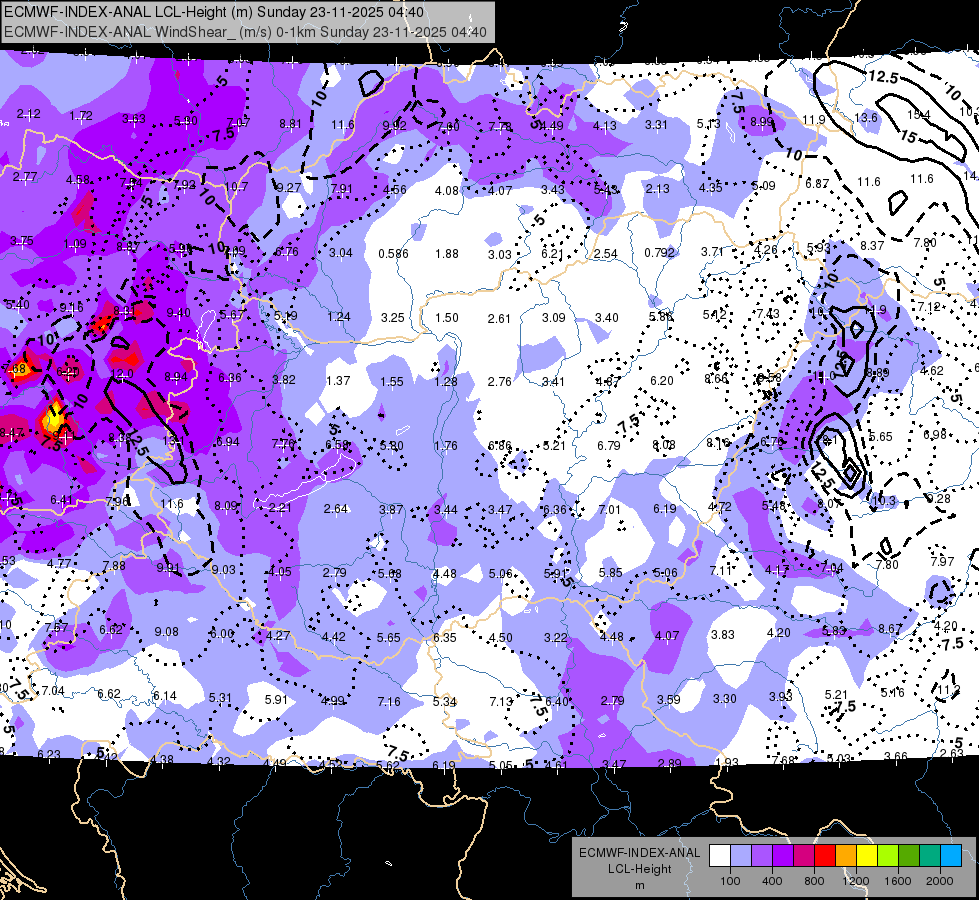This screenshot has width=979, height=900.
Task: Click the grid value 5.85
Action: pos(610,572)
